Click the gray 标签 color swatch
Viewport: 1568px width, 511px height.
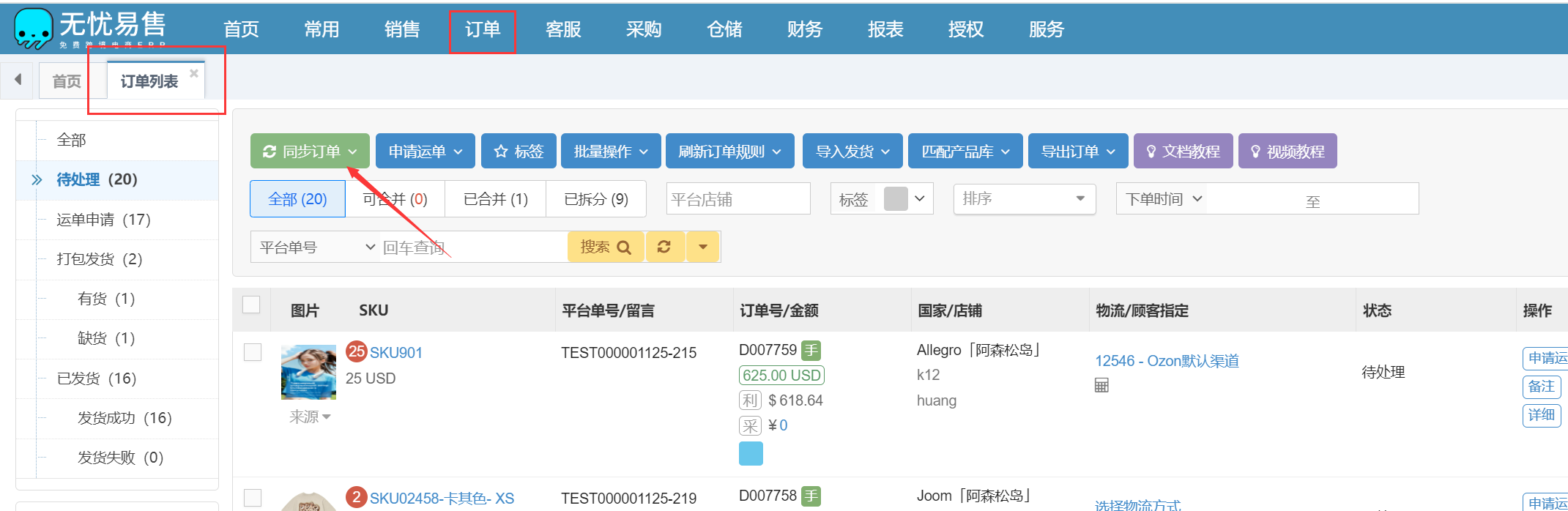pyautogui.click(x=896, y=199)
